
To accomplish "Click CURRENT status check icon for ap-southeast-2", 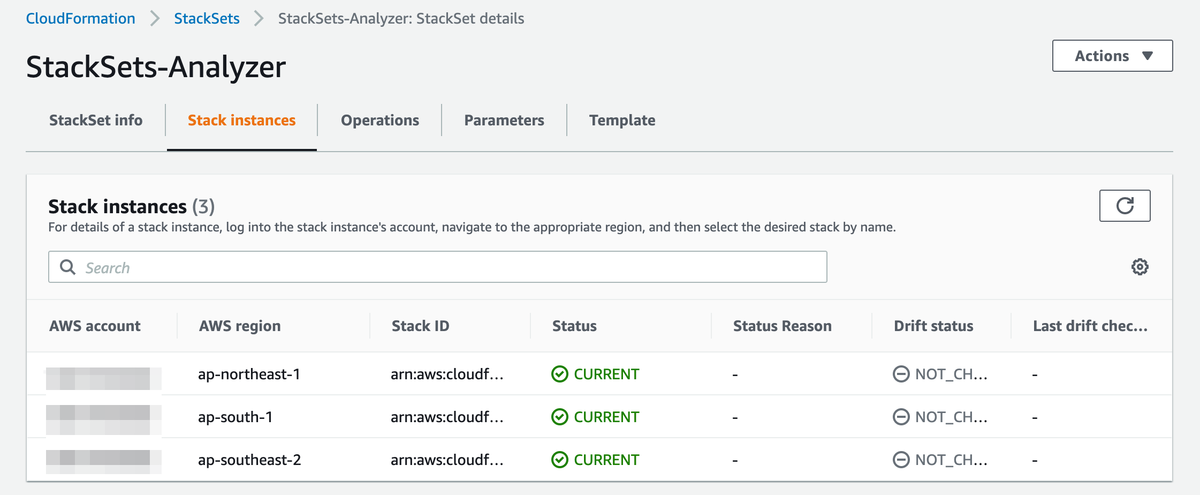I will (x=560, y=460).
